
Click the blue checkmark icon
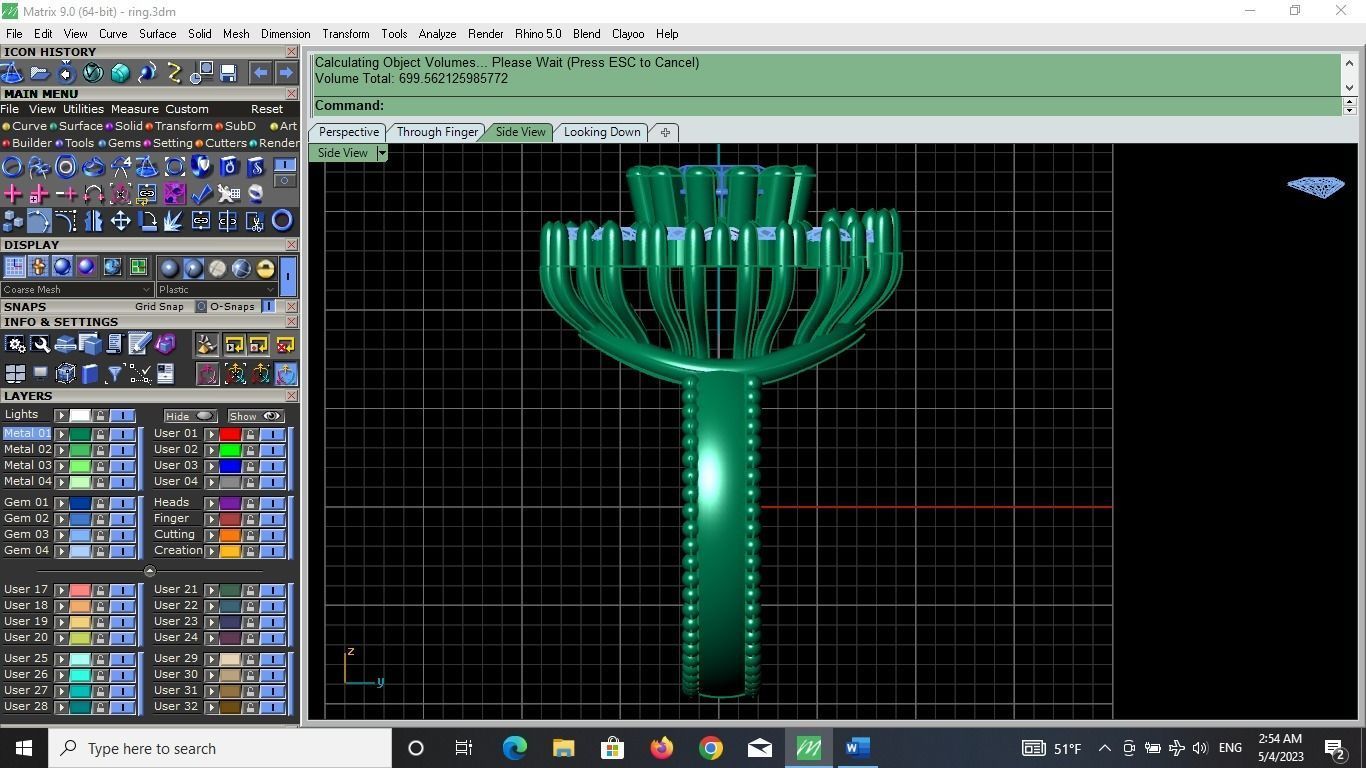201,193
